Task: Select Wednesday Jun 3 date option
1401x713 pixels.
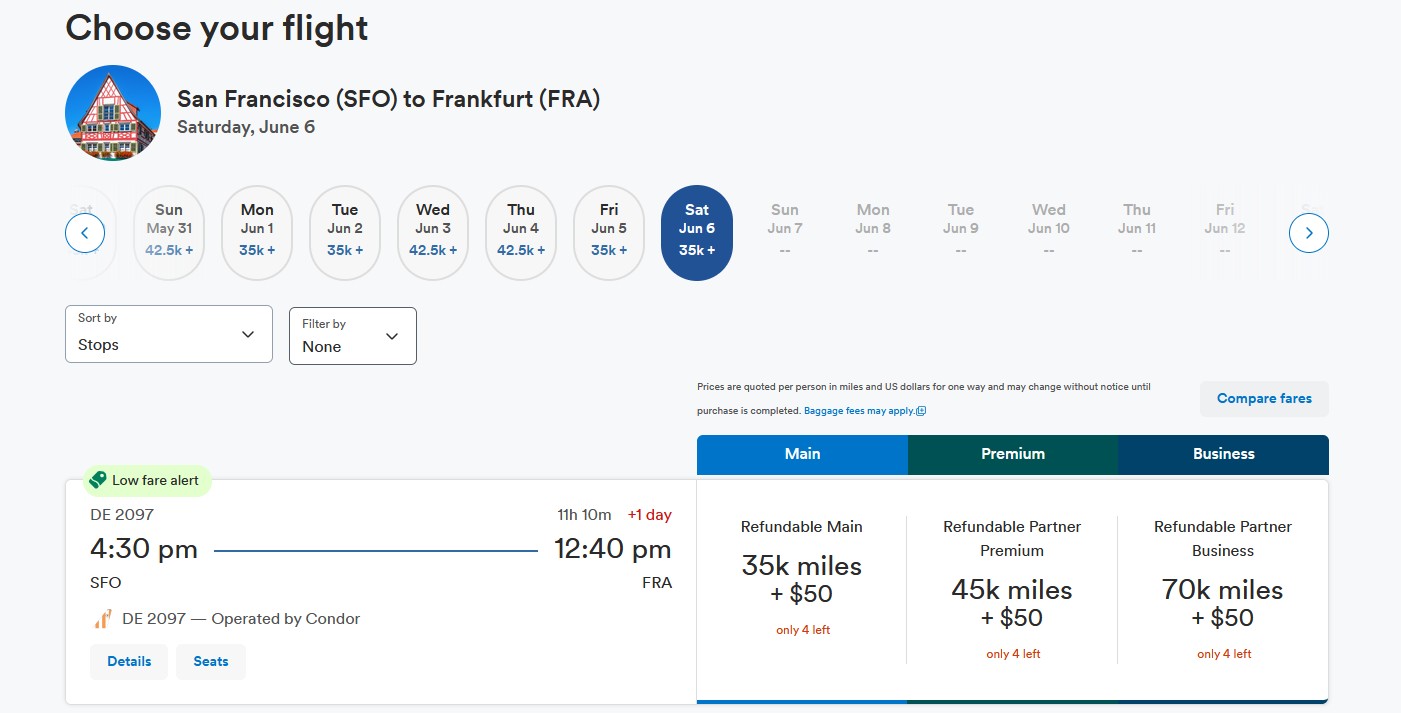Action: (x=433, y=233)
